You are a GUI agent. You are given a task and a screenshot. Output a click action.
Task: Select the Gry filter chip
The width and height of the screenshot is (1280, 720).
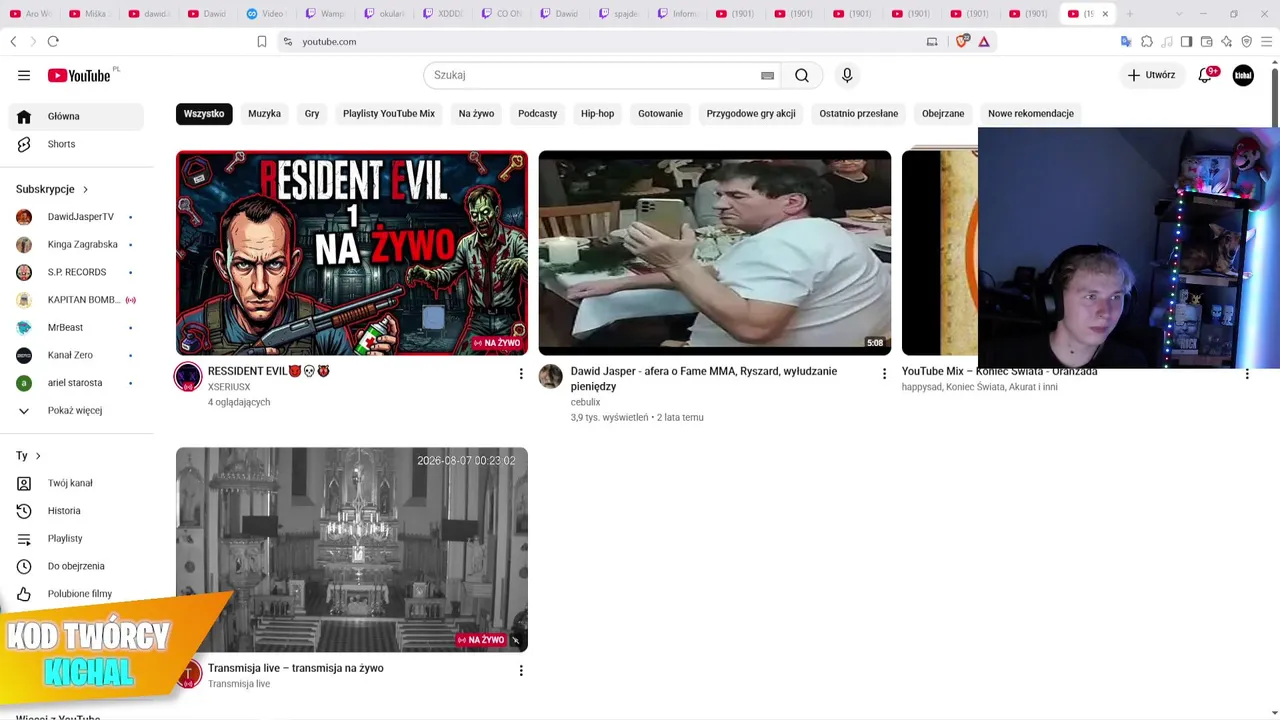point(312,114)
